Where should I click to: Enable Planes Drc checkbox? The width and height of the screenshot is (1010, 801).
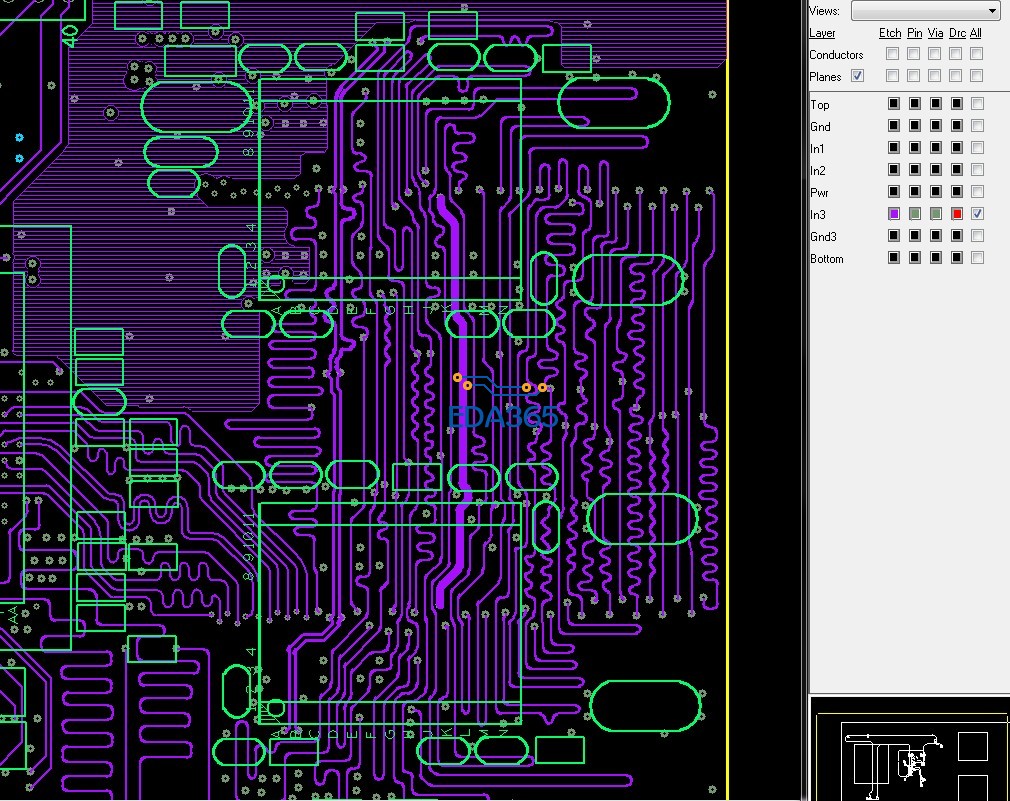956,75
